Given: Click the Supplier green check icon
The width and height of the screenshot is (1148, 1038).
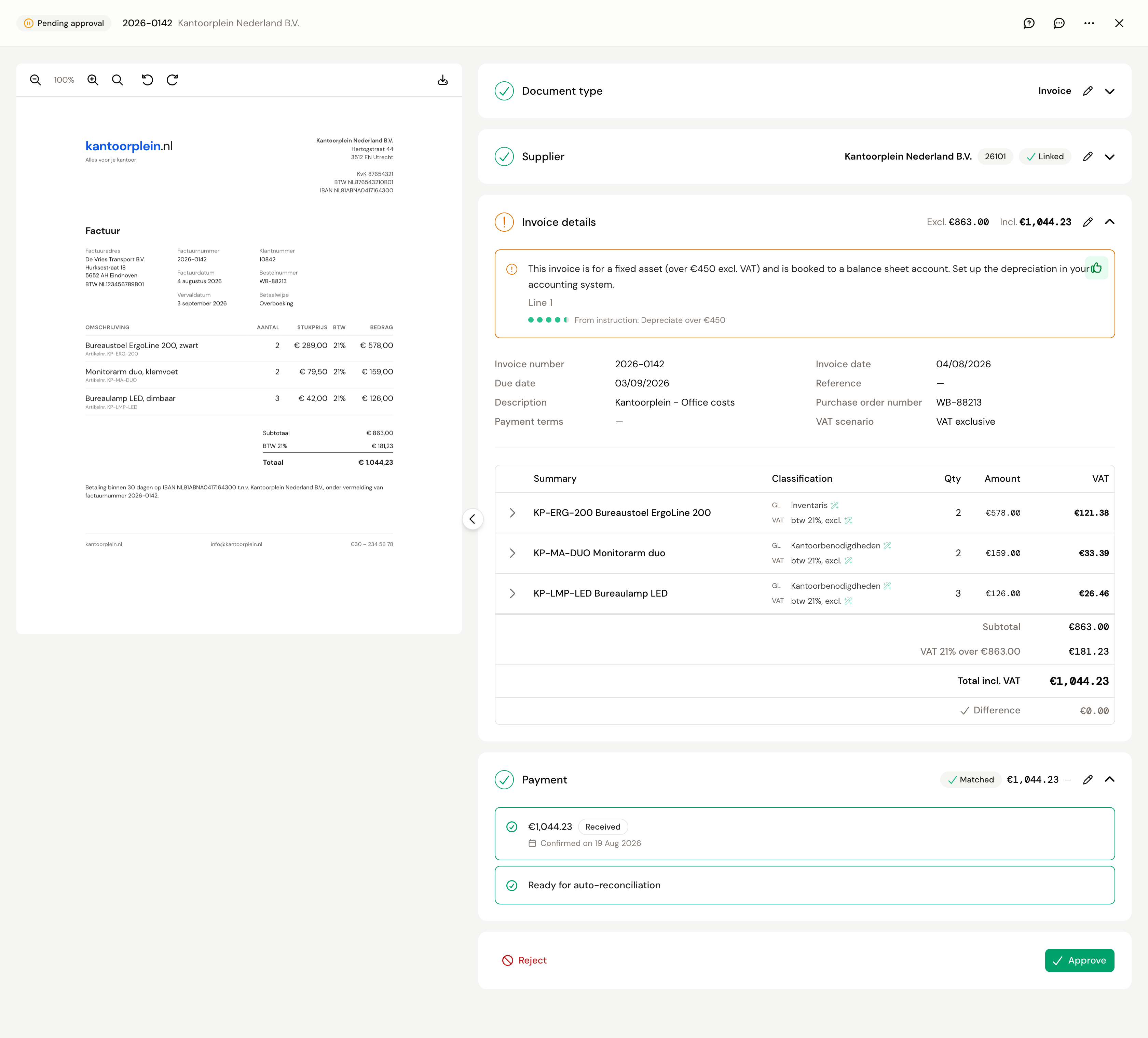Looking at the screenshot, I should (x=504, y=156).
